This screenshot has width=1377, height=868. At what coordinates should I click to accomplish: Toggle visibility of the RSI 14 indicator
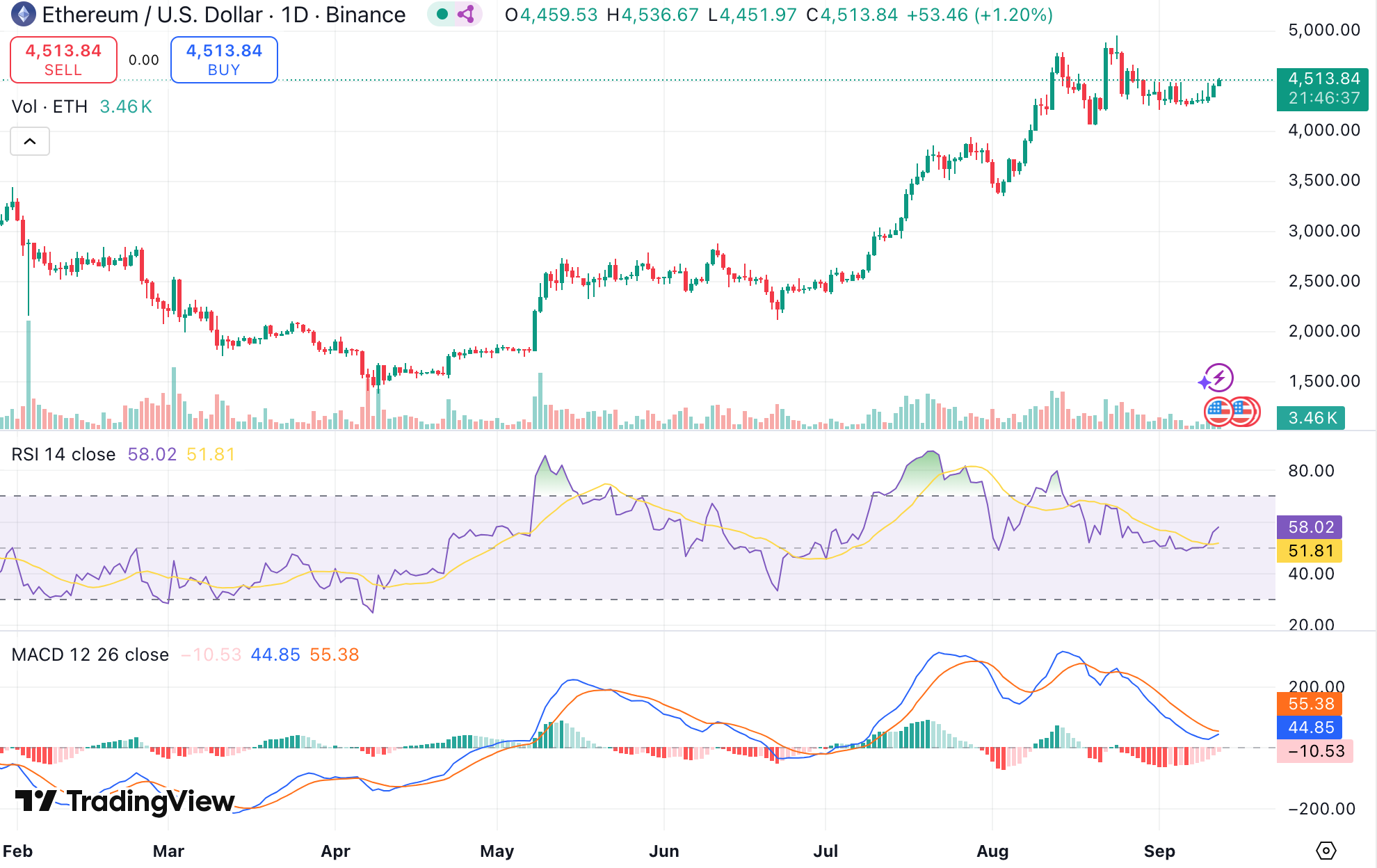point(64,453)
